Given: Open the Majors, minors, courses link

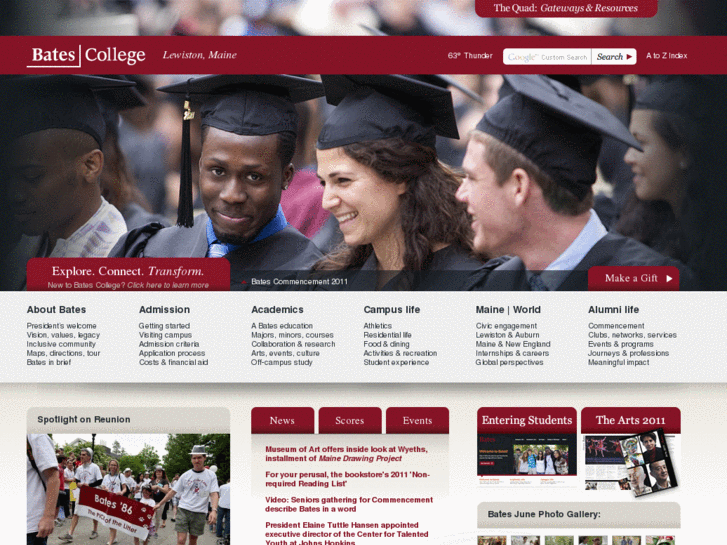Looking at the screenshot, I should [292, 335].
